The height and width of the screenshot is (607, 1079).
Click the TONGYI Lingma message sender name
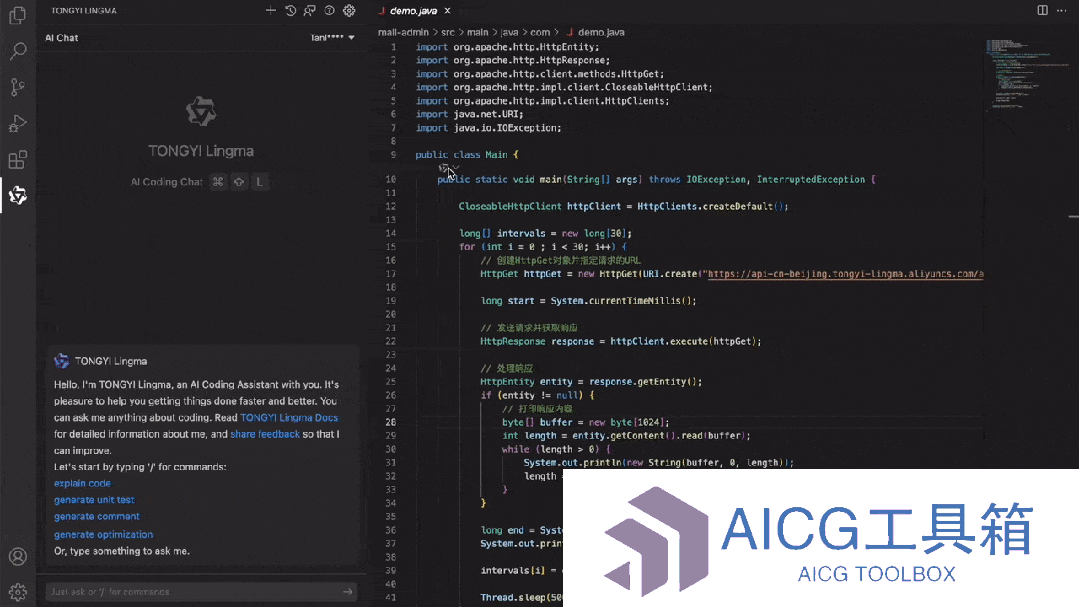click(x=111, y=361)
